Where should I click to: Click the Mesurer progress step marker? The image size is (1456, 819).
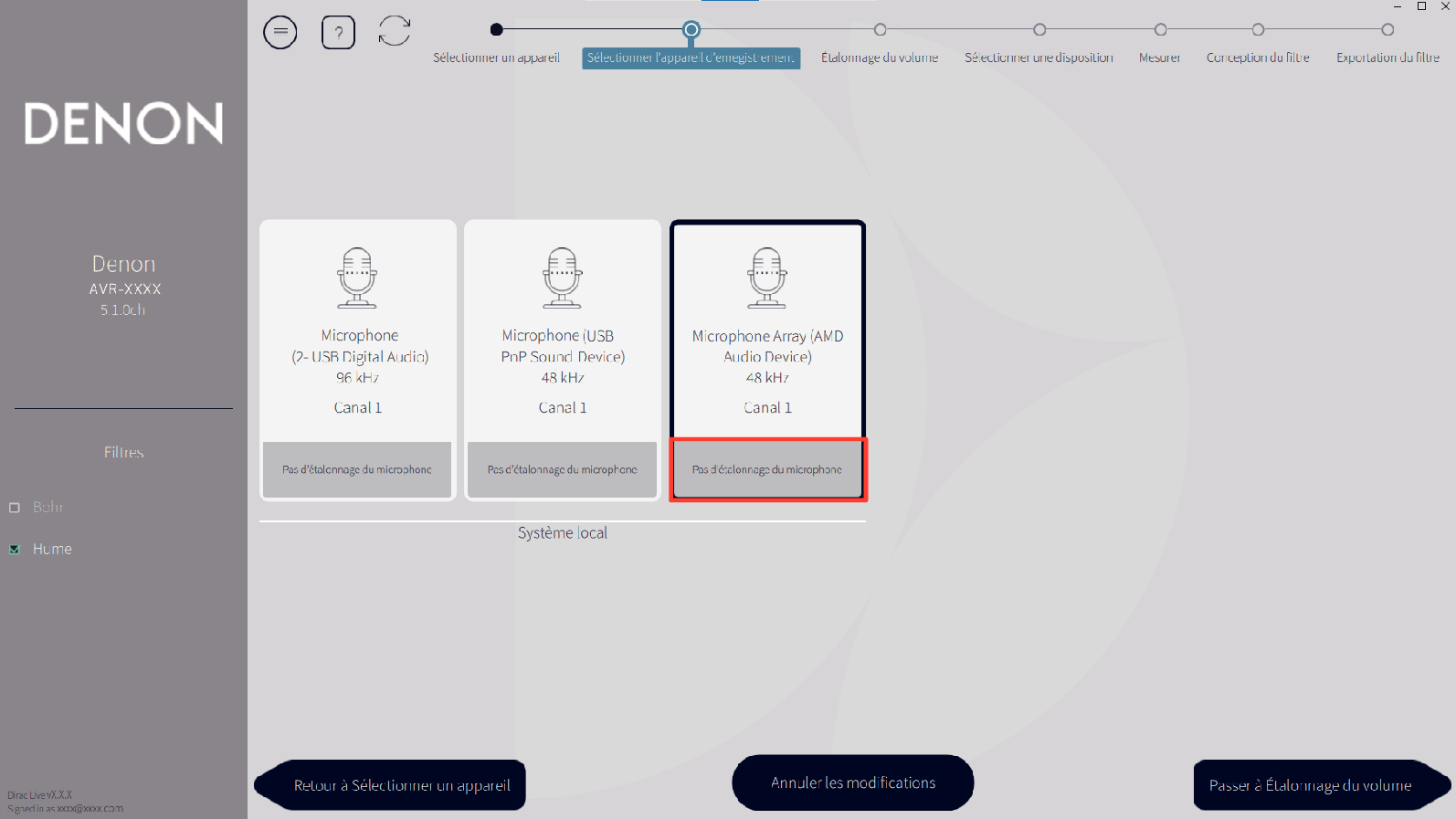(1160, 30)
